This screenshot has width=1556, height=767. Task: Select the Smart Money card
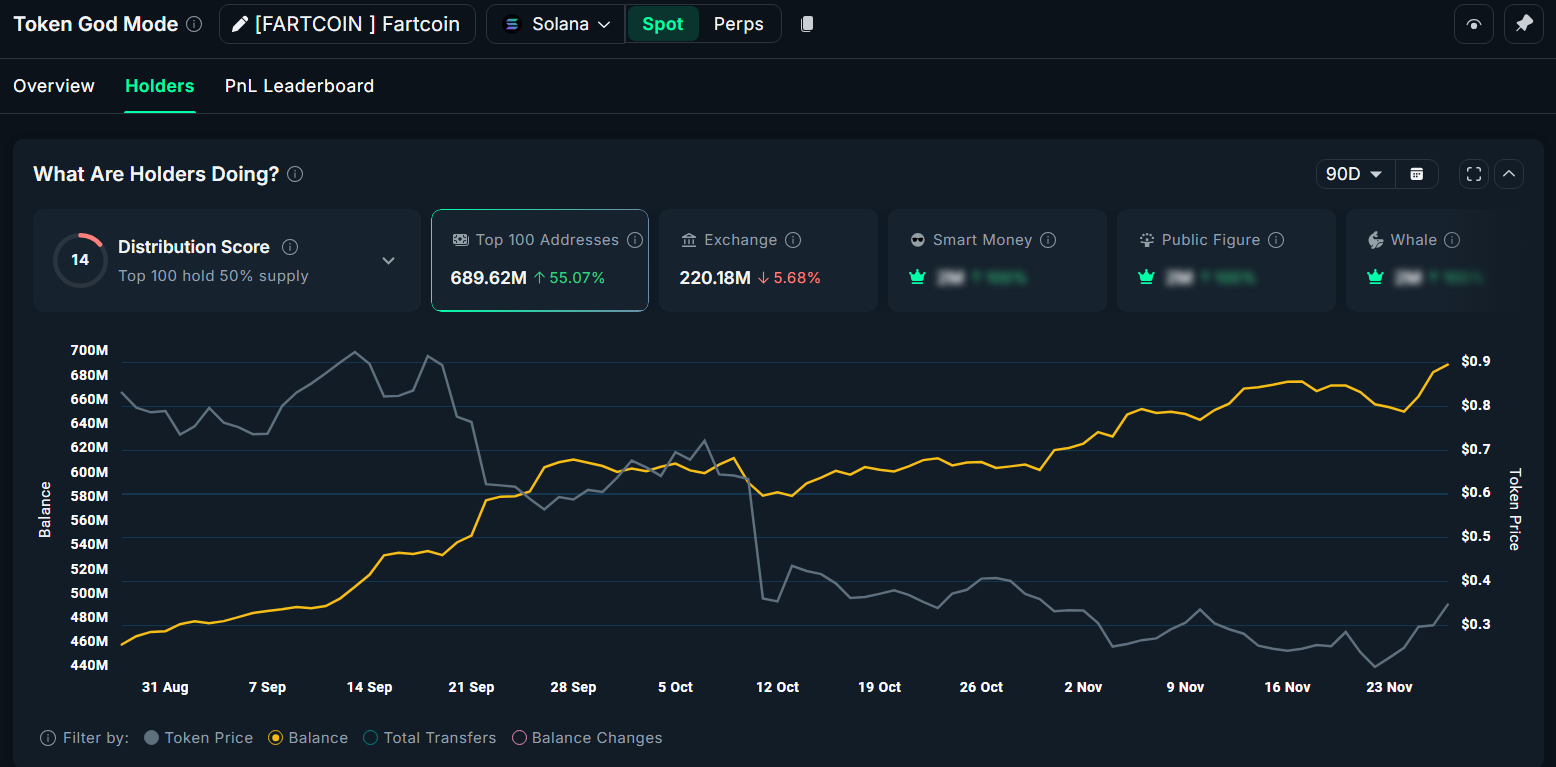tap(996, 260)
